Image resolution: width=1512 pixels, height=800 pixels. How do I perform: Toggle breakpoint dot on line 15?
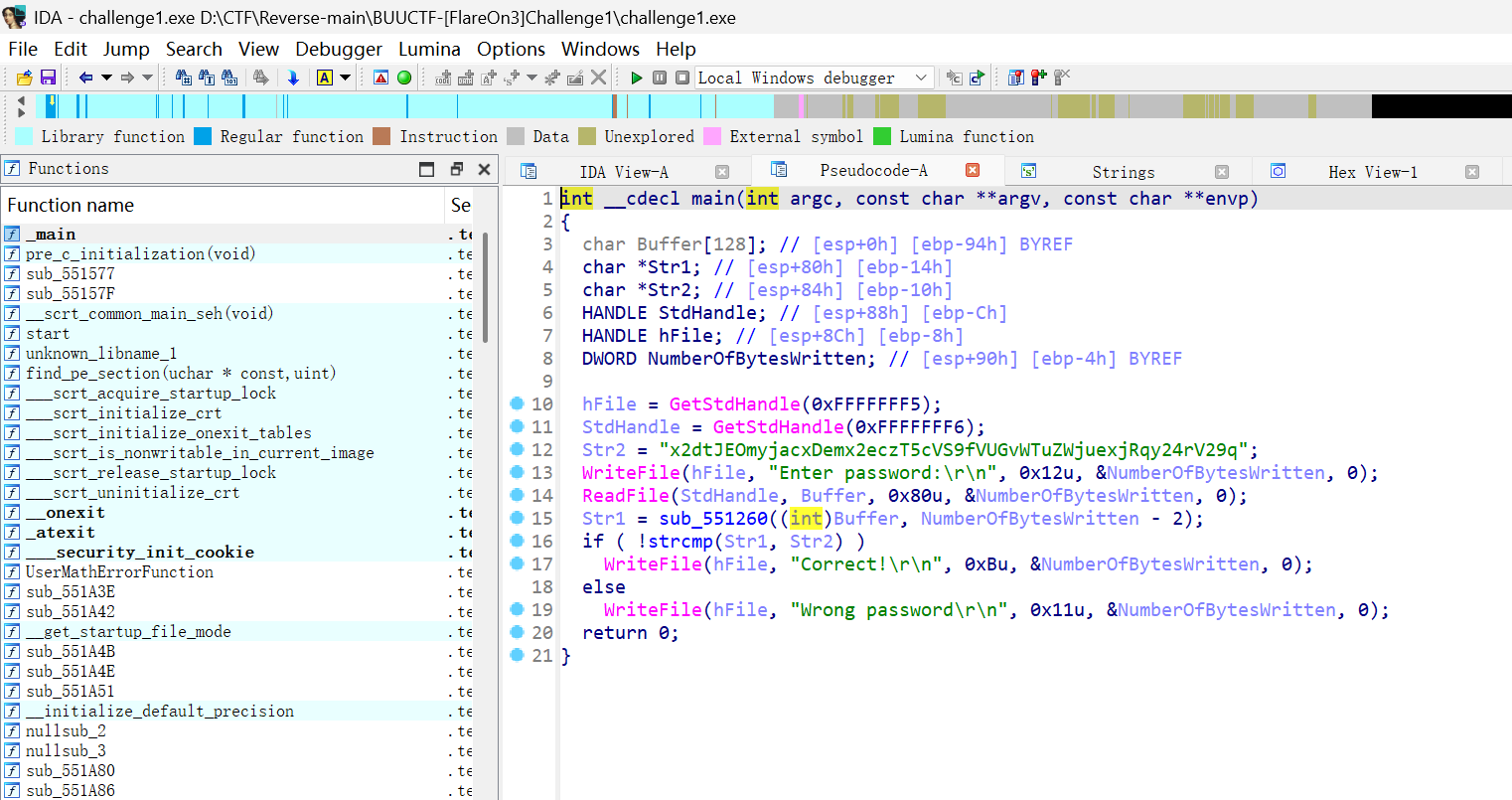(x=517, y=518)
